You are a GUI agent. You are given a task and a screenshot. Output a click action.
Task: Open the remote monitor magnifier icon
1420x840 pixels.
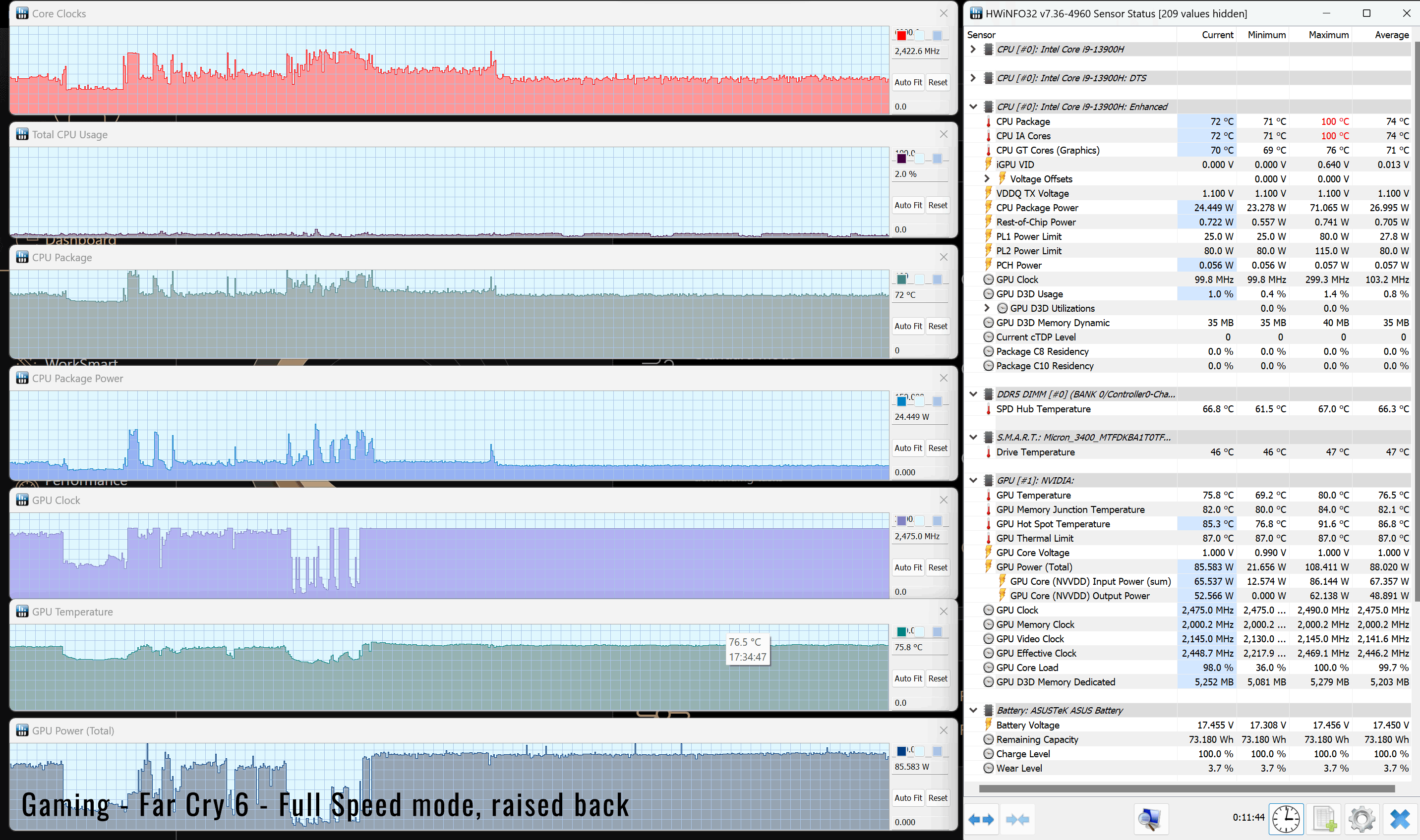tap(1150, 819)
